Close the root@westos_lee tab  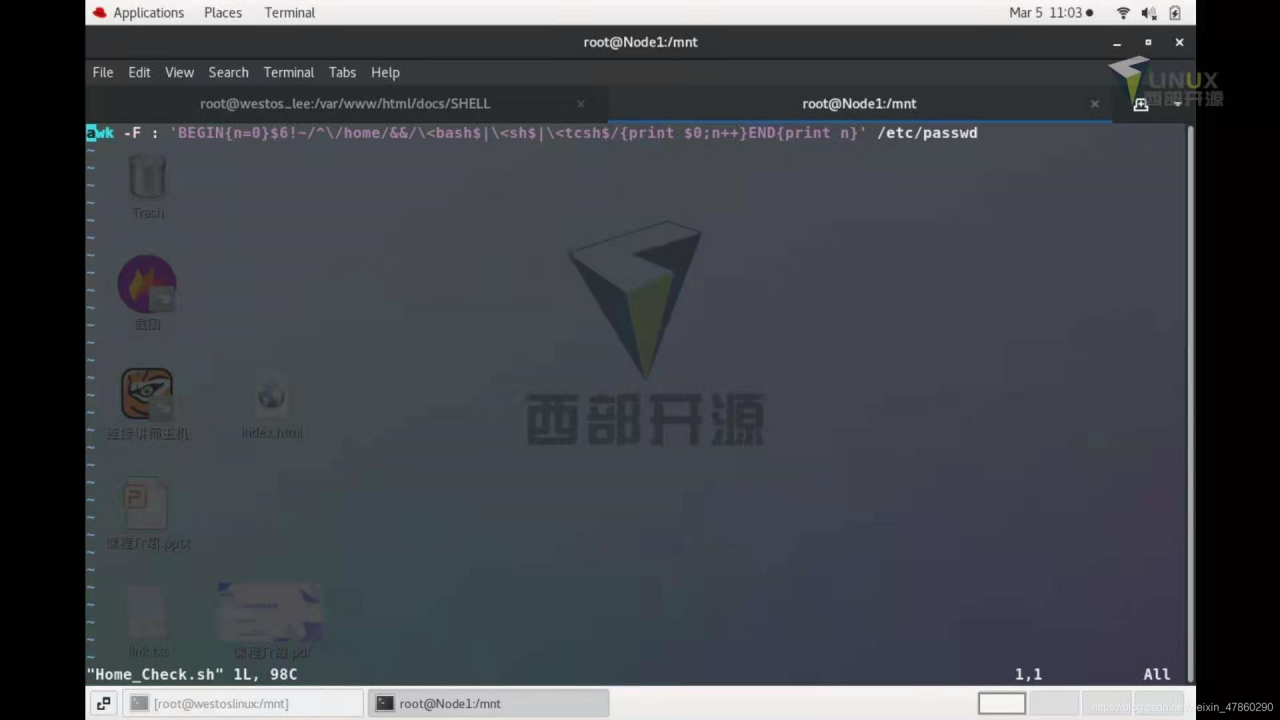click(x=581, y=104)
